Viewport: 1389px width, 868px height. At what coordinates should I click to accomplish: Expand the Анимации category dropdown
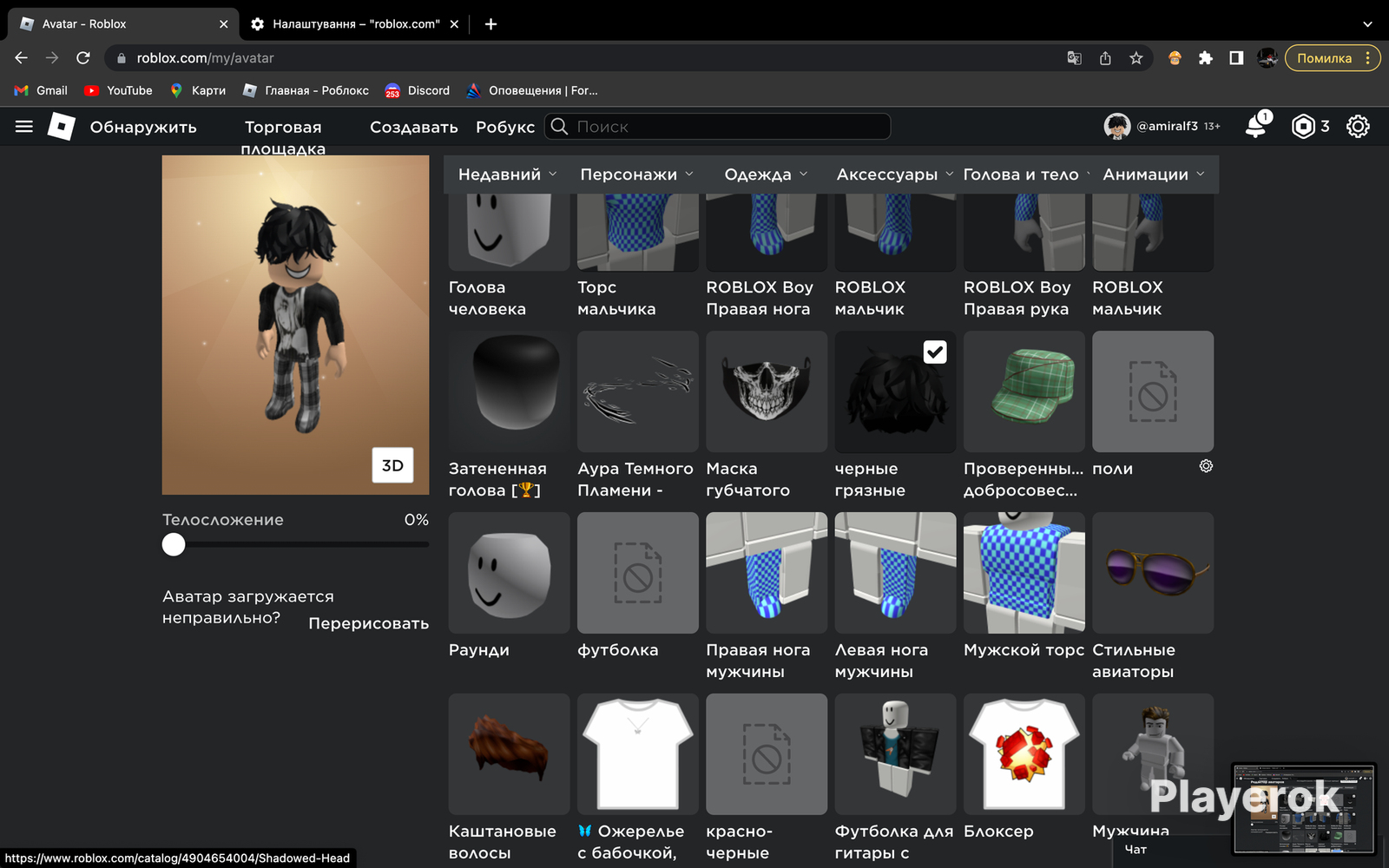pos(1154,174)
